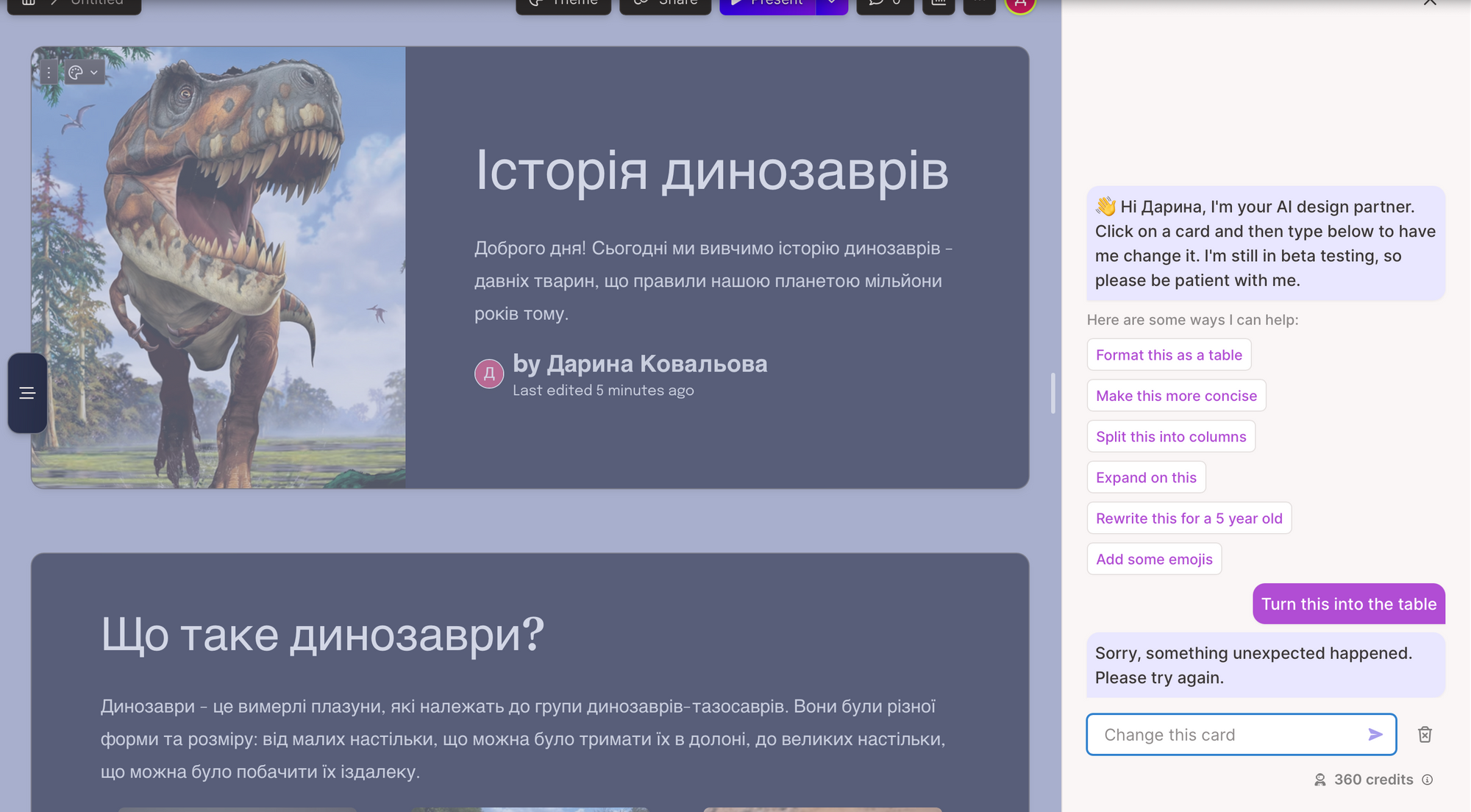The height and width of the screenshot is (812, 1471).
Task: Click the 'Sorry, something unexpected happened' reply
Action: point(1265,665)
